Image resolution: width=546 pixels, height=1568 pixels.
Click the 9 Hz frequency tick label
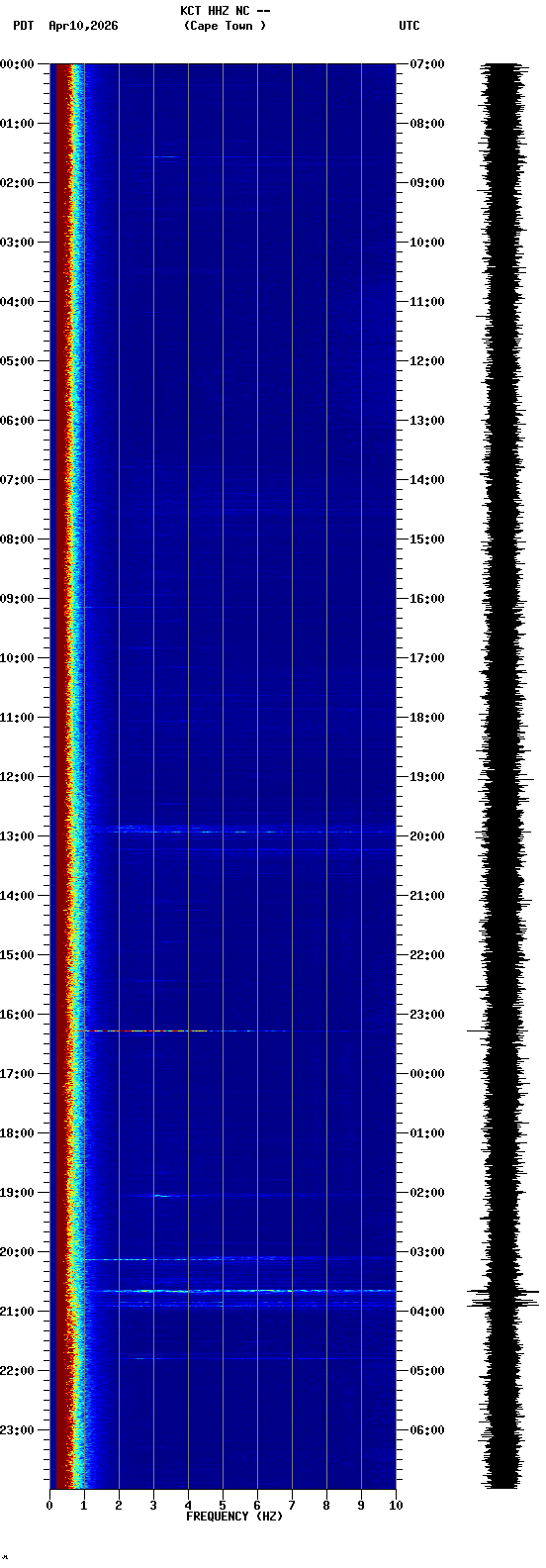tap(361, 1506)
